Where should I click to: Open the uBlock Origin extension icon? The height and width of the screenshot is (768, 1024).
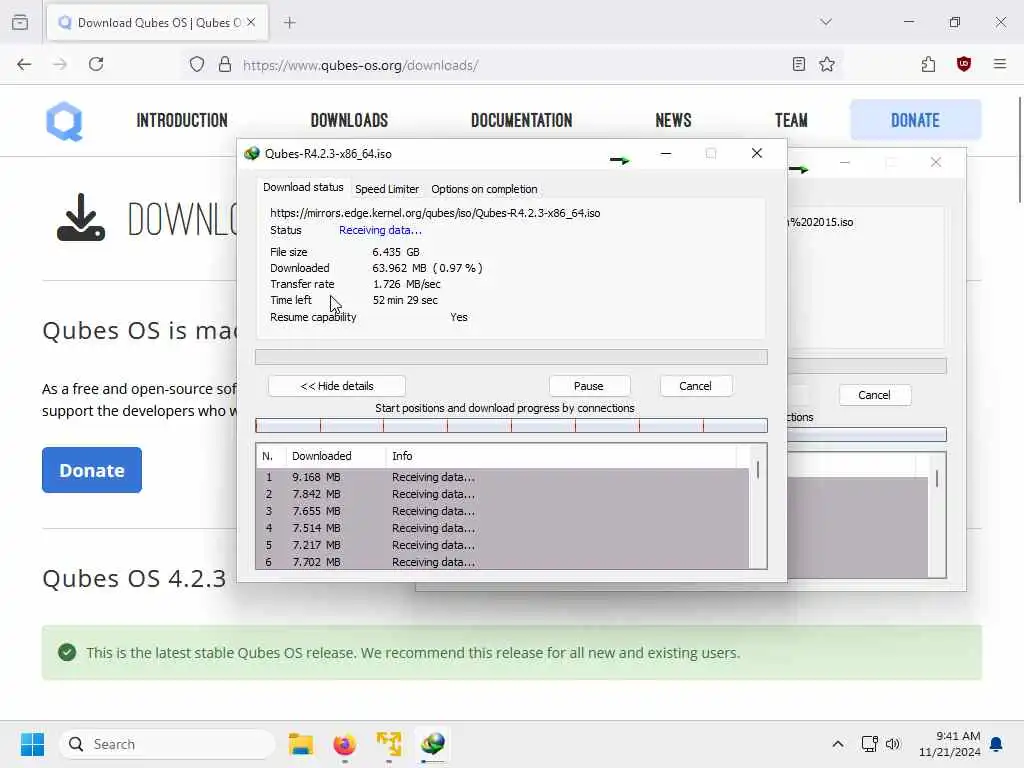[963, 64]
